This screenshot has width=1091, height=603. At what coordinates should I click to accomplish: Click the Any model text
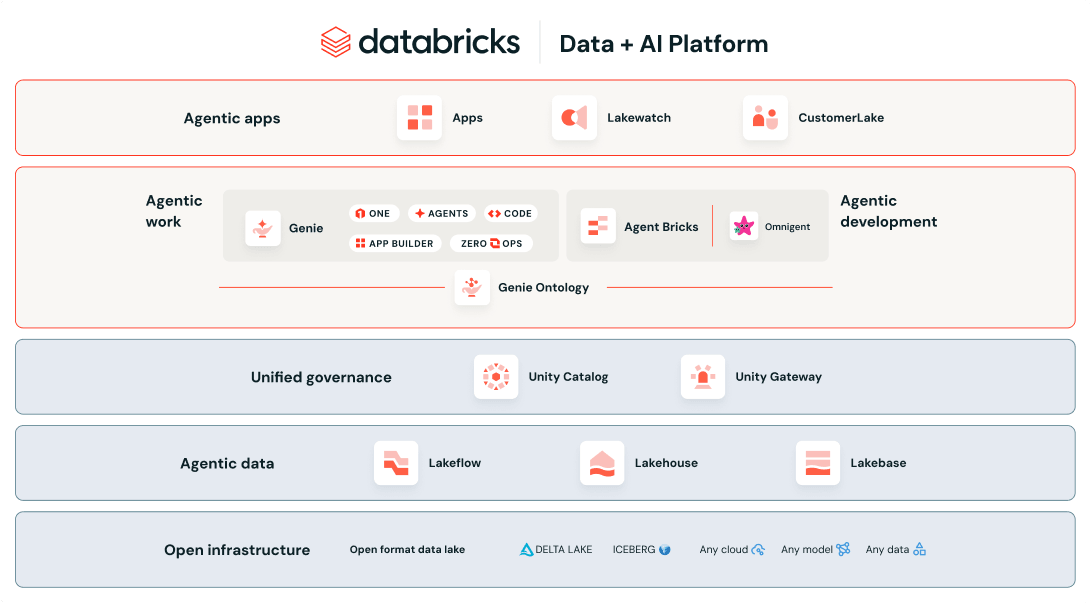click(806, 549)
